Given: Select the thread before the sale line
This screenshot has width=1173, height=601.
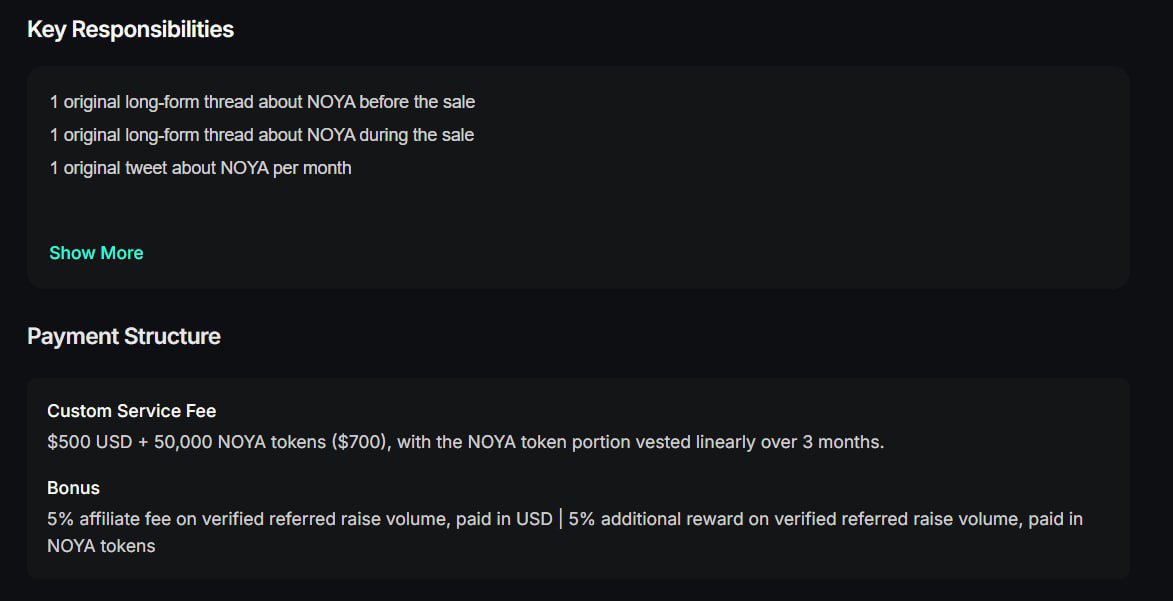Looking at the screenshot, I should coord(262,102).
